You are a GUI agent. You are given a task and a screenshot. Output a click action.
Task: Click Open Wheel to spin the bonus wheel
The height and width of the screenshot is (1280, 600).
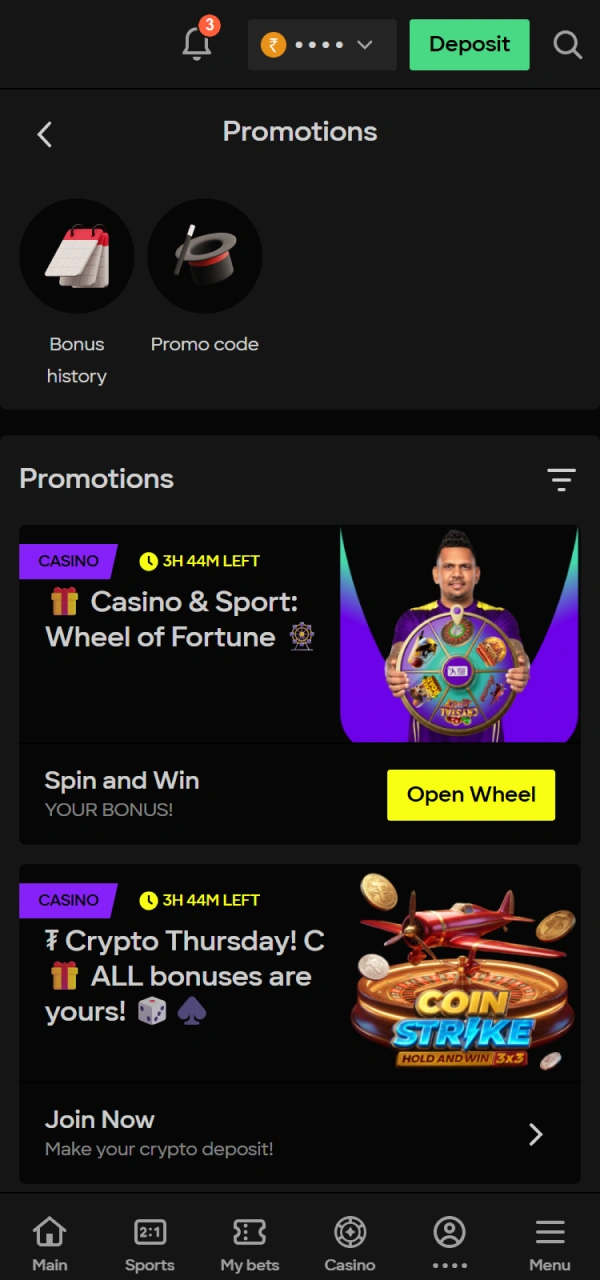(470, 794)
